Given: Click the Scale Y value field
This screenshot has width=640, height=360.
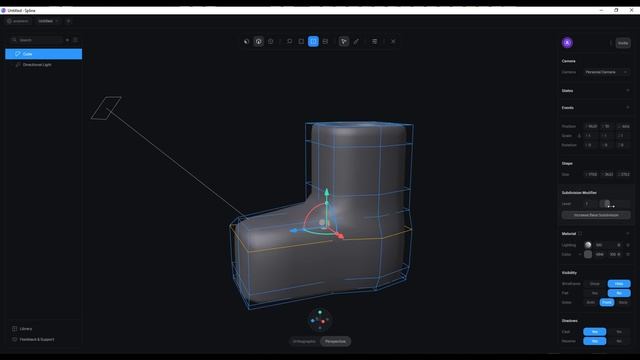Looking at the screenshot, I should tap(607, 136).
